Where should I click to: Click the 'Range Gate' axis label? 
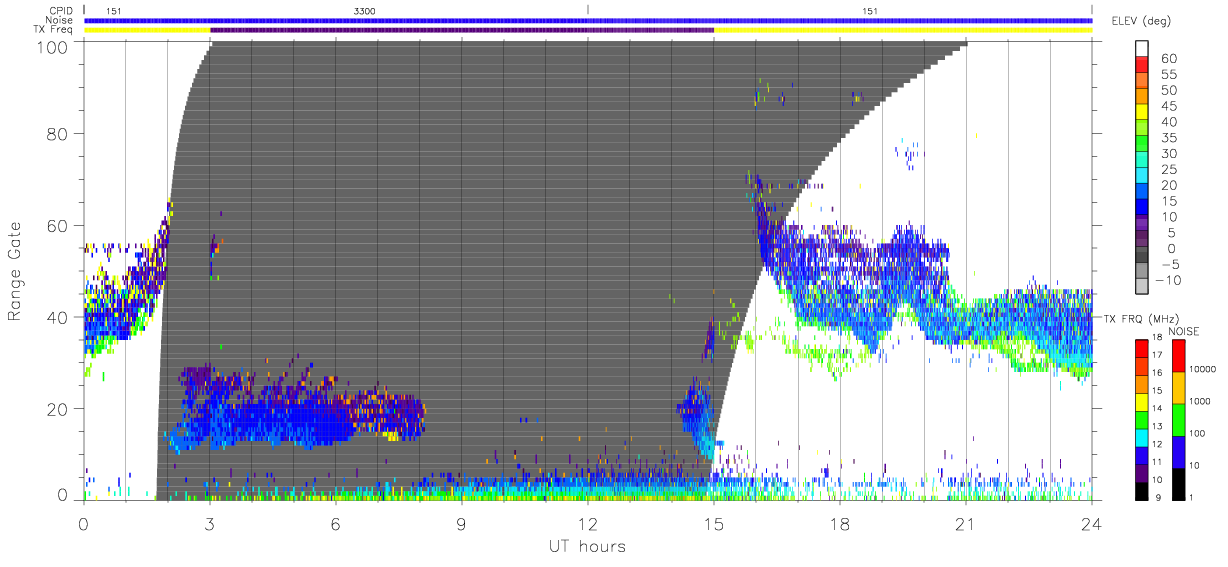click(15, 270)
